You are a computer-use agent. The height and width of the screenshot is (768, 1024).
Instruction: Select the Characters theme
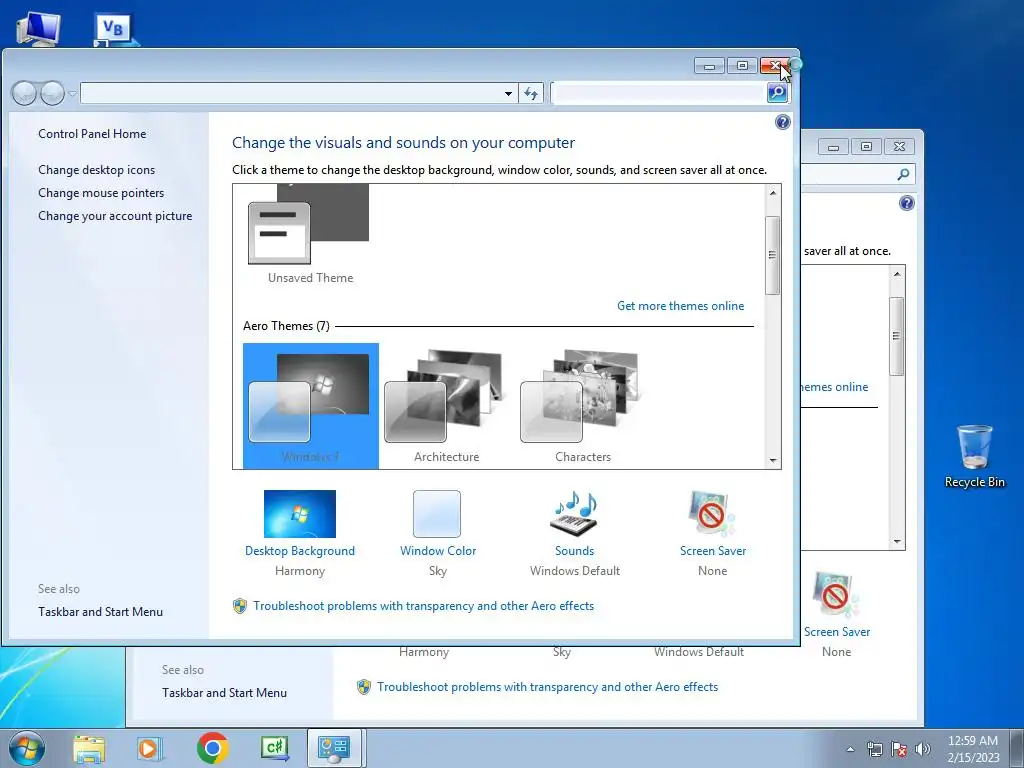pyautogui.click(x=583, y=406)
